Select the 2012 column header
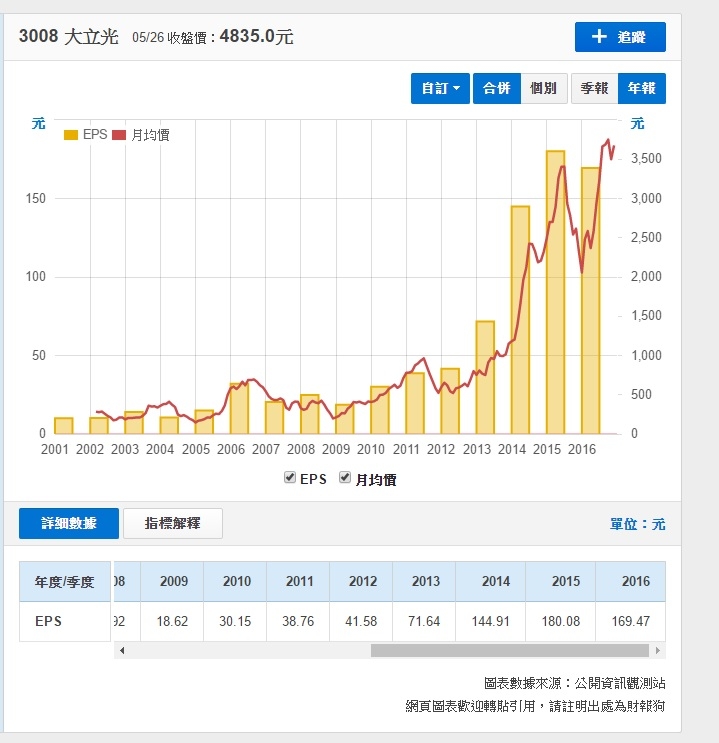 pyautogui.click(x=361, y=581)
